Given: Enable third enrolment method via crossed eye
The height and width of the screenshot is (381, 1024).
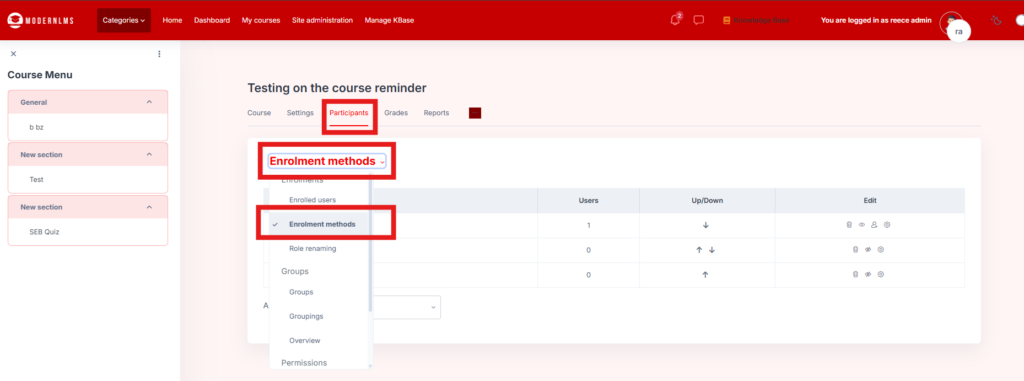Looking at the screenshot, I should [x=868, y=274].
